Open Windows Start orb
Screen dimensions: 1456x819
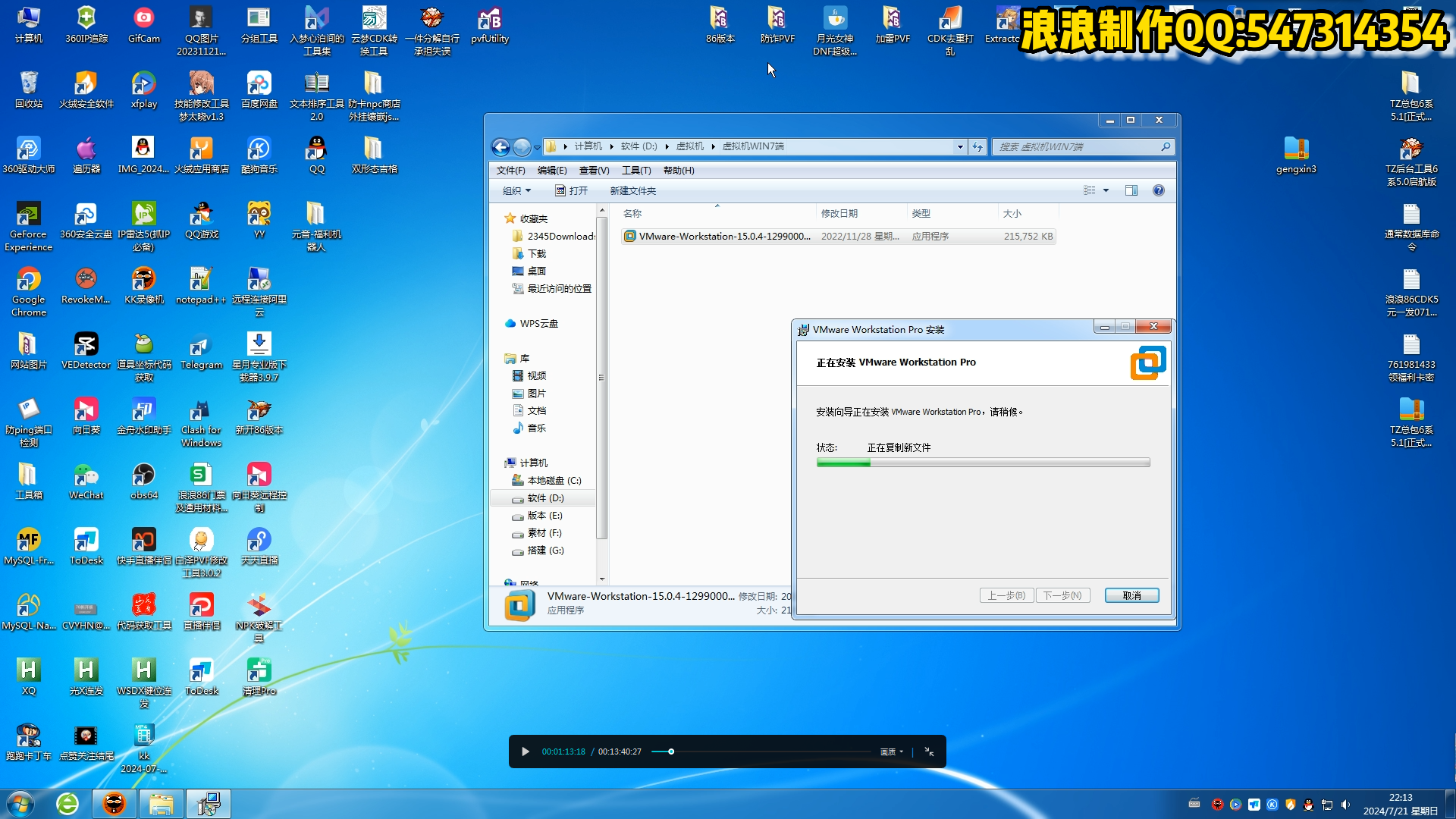[x=20, y=804]
